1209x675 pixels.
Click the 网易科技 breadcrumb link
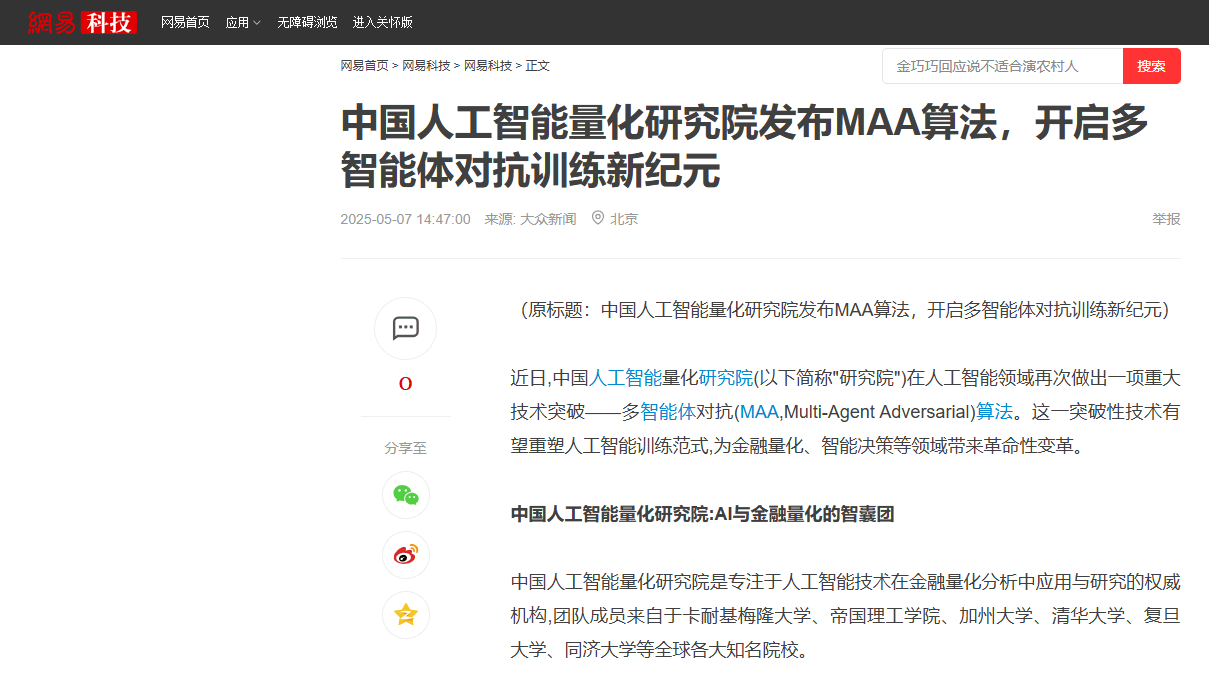point(427,65)
